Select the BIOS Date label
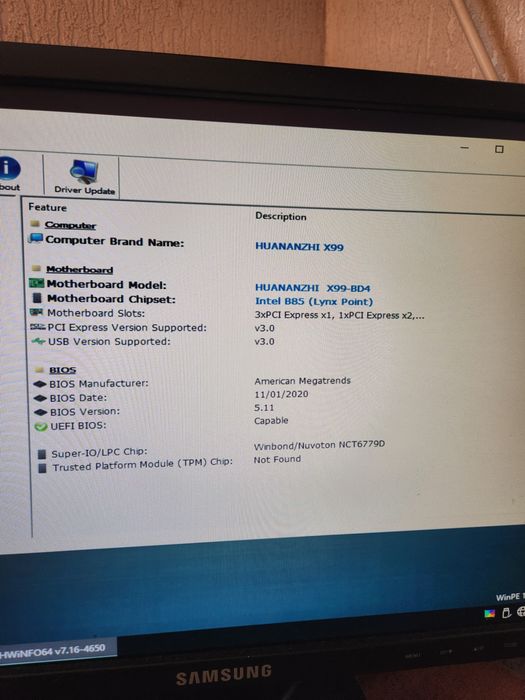 pyautogui.click(x=79, y=398)
